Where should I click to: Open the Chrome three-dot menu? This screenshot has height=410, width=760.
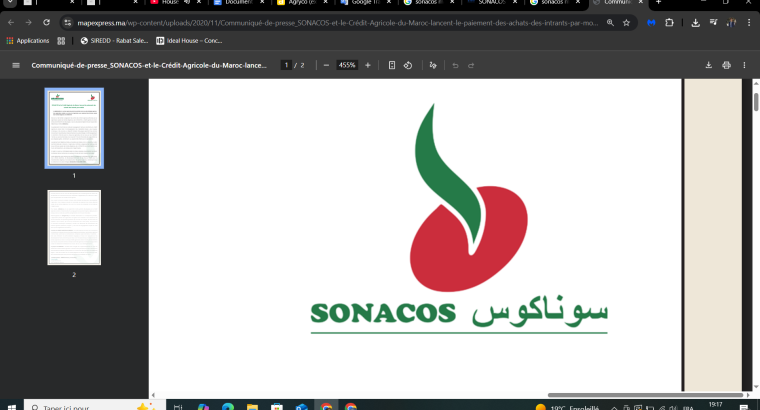pos(749,23)
